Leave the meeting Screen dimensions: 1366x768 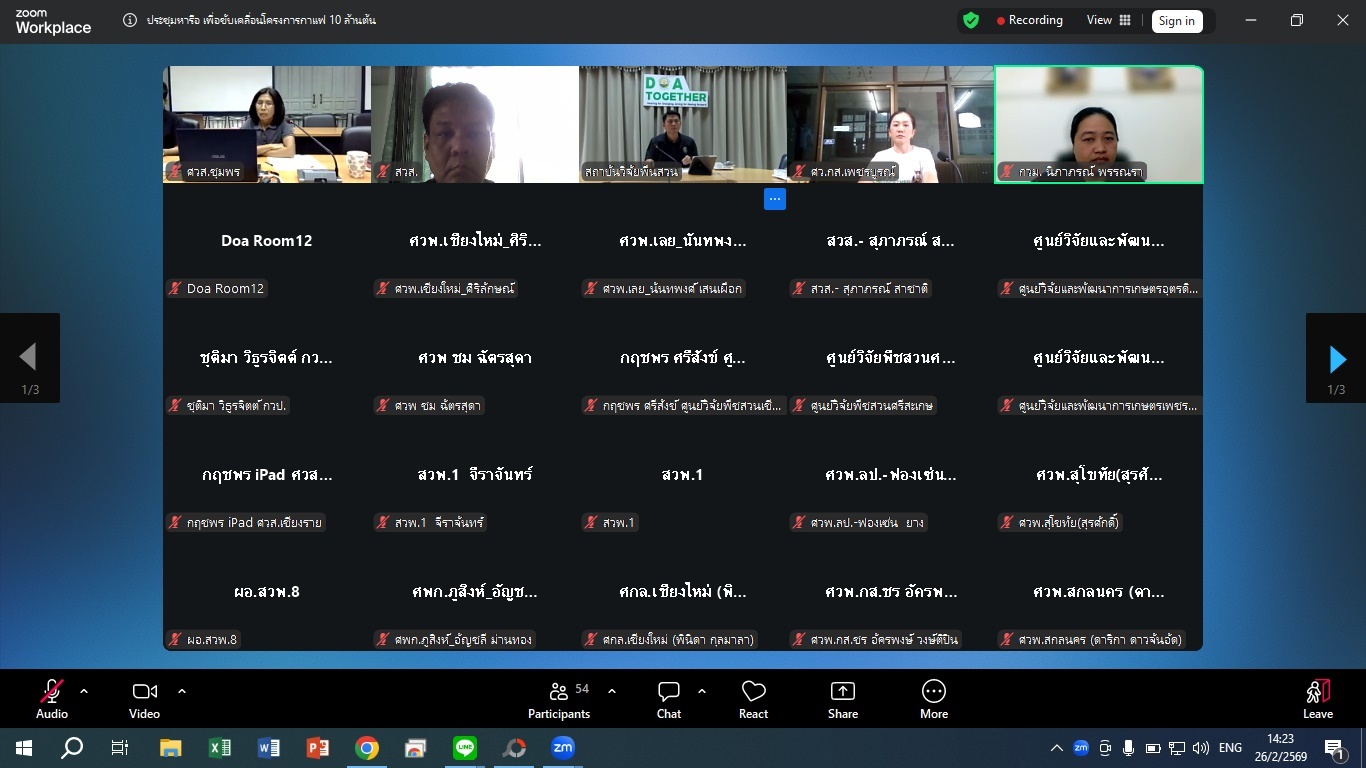tap(1317, 698)
